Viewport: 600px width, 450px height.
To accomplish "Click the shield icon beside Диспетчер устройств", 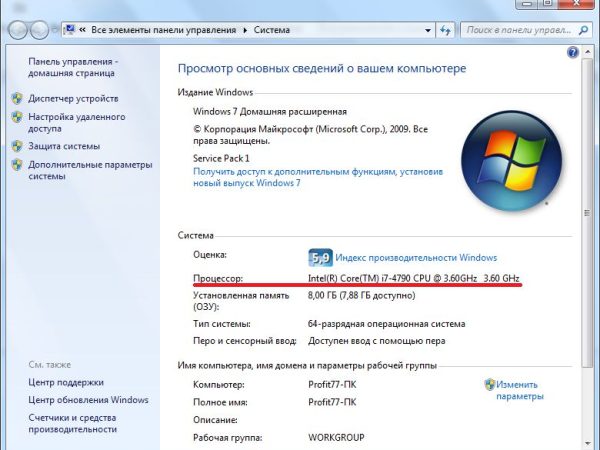I will tap(16, 99).
